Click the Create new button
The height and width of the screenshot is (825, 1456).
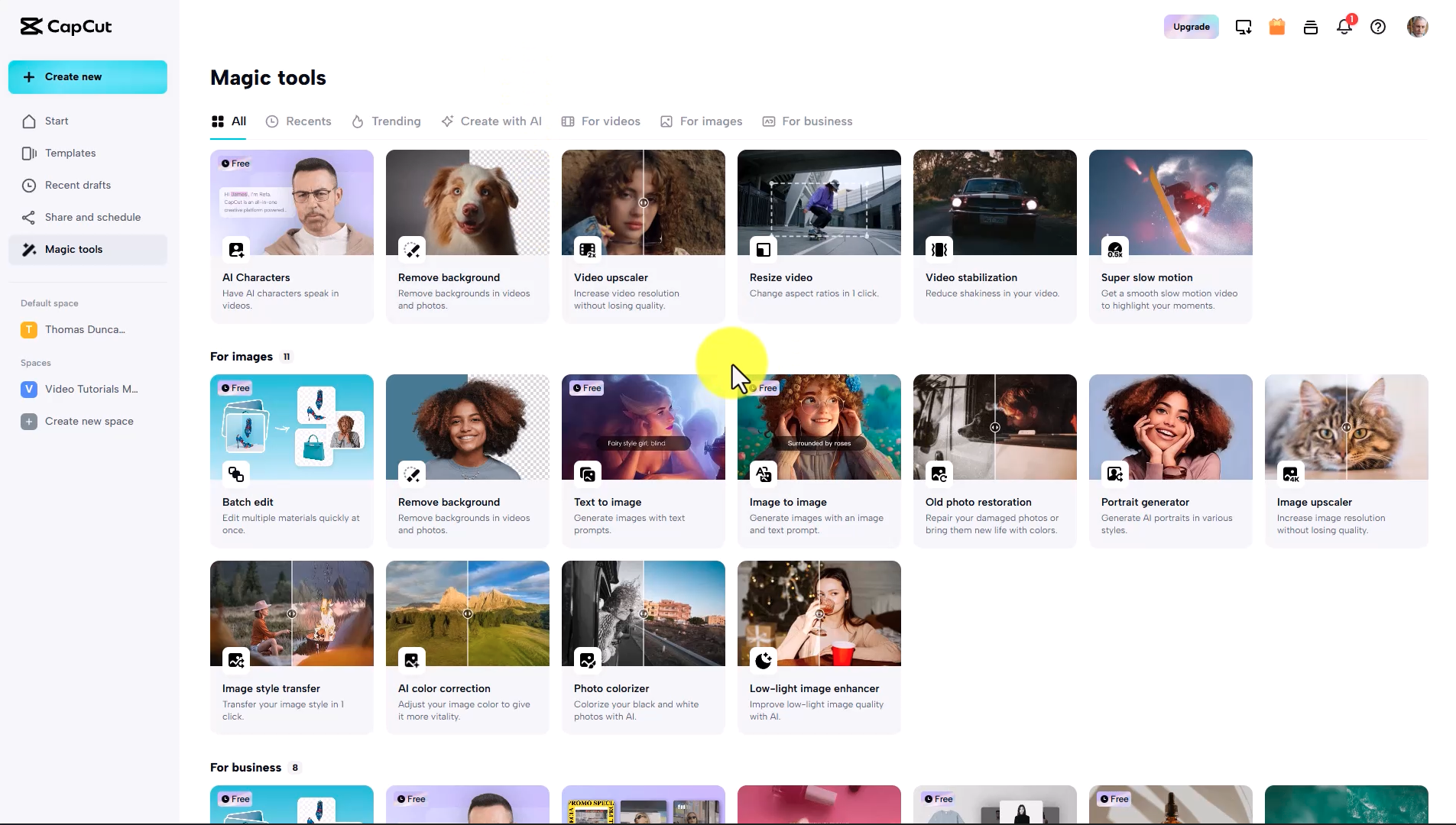(88, 77)
